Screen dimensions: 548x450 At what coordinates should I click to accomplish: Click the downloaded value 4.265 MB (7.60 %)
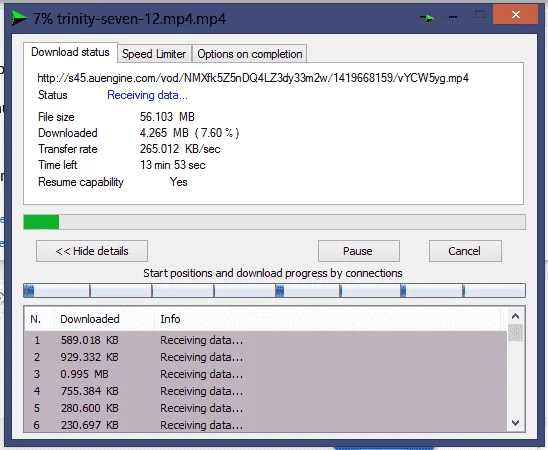click(189, 133)
